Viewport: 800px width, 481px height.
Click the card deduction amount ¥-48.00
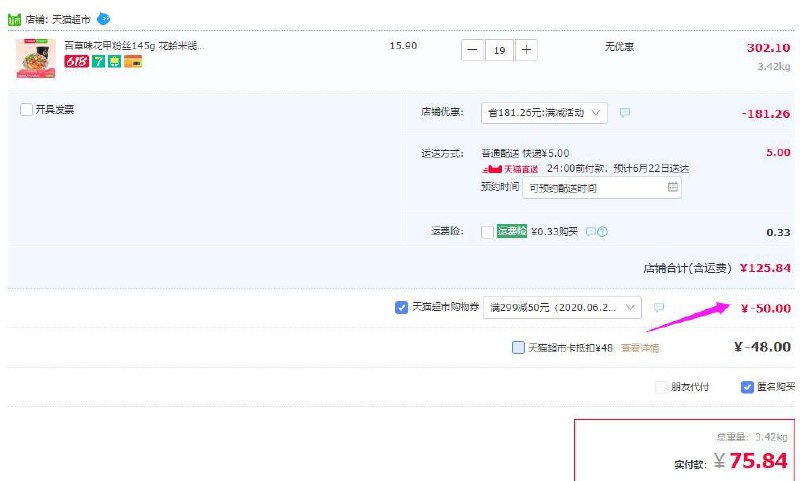(x=762, y=347)
